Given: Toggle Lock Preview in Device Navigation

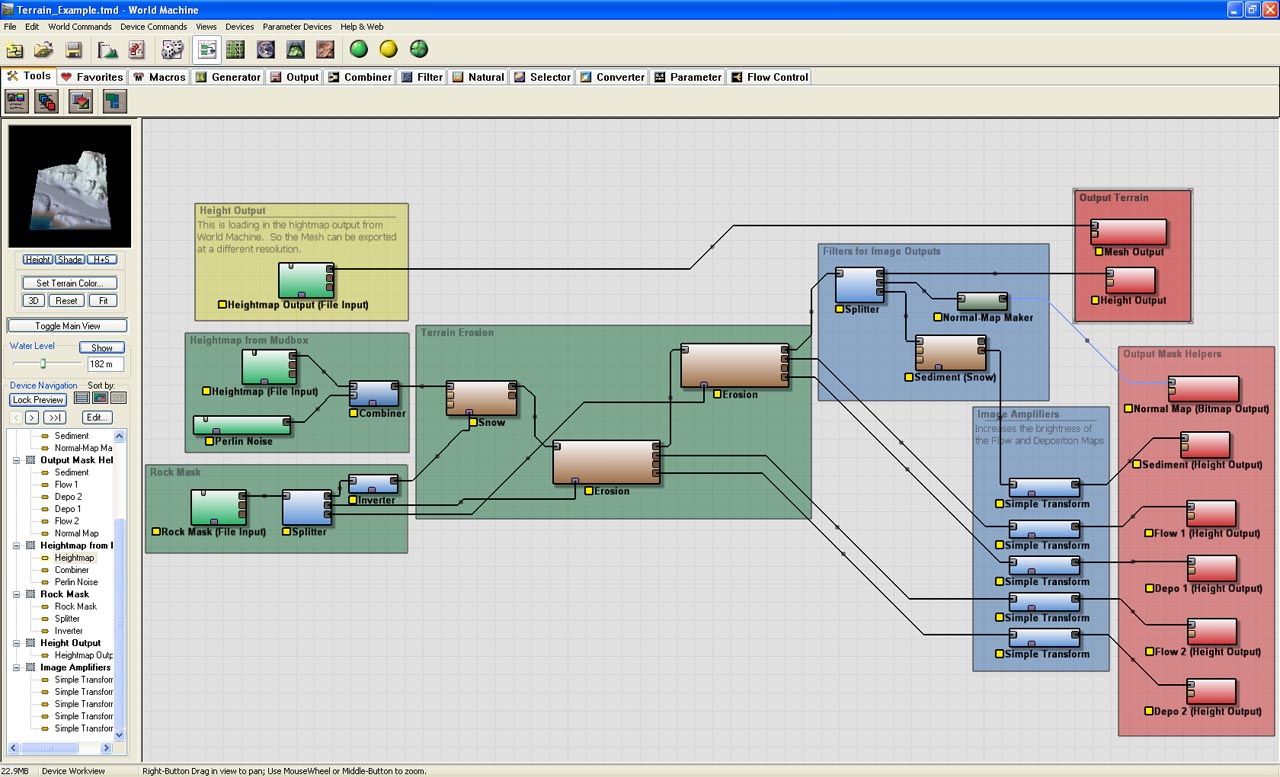Looking at the screenshot, I should point(38,400).
